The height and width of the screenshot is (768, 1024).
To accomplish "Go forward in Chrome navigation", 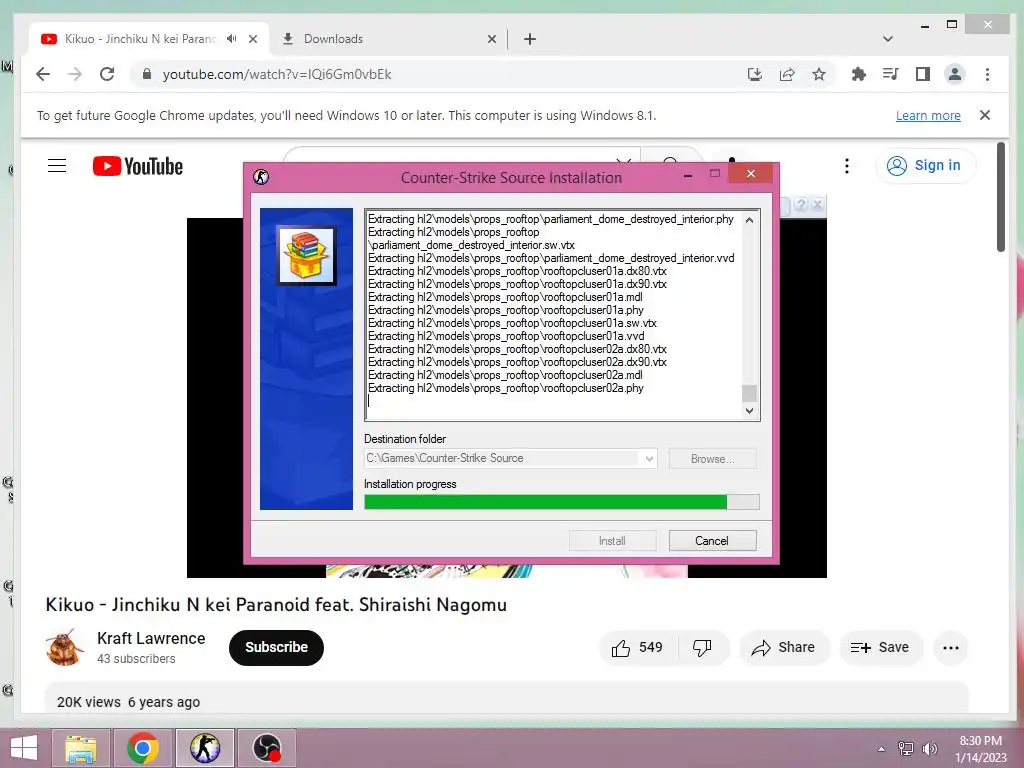I will click(75, 74).
